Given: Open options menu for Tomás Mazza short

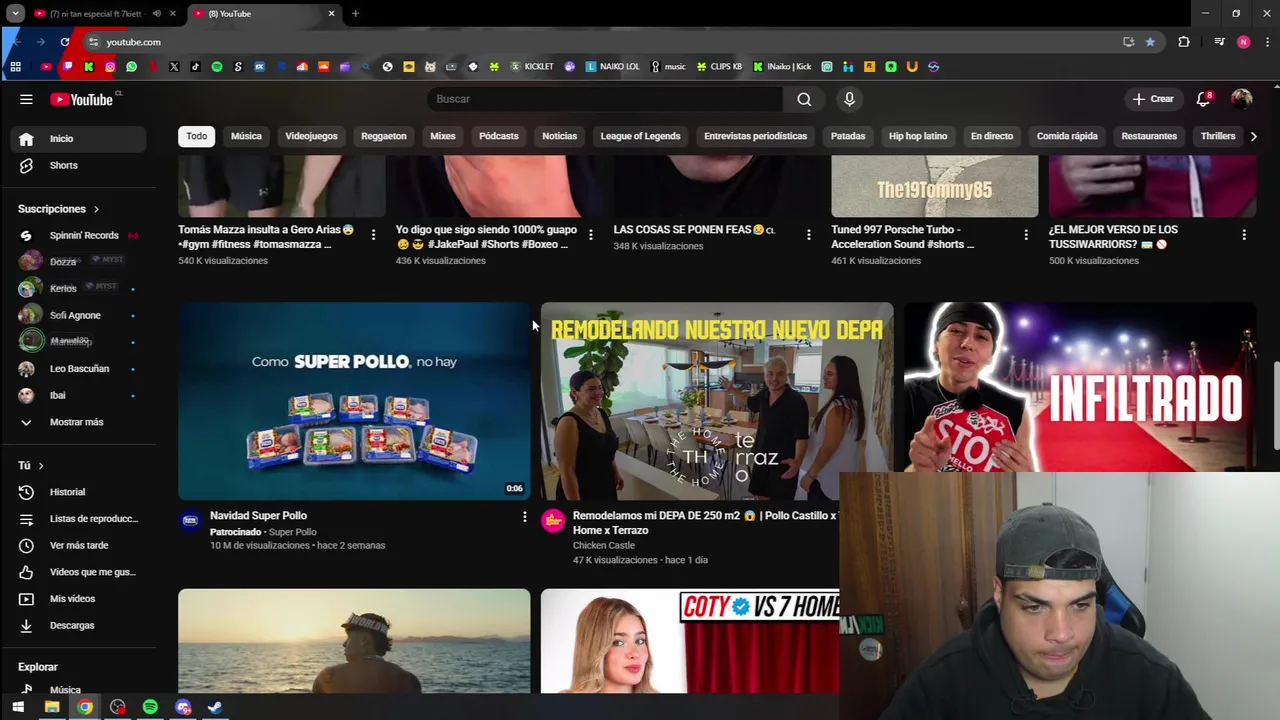Looking at the screenshot, I should point(373,235).
